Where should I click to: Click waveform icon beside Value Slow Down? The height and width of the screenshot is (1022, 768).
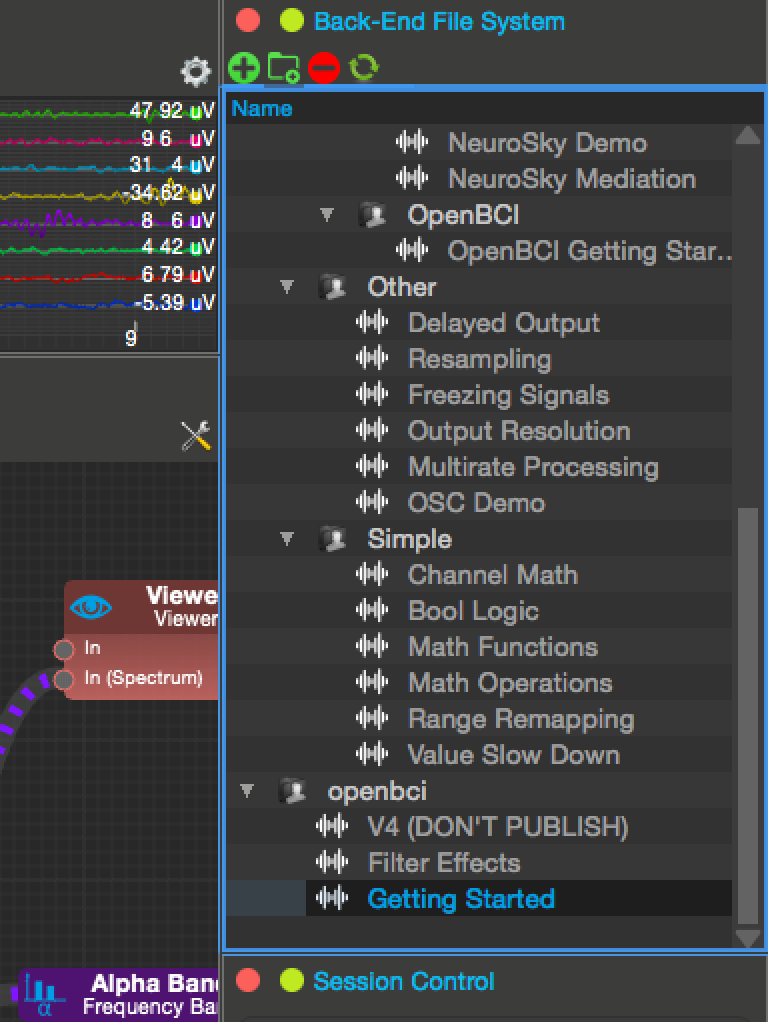pyautogui.click(x=372, y=753)
